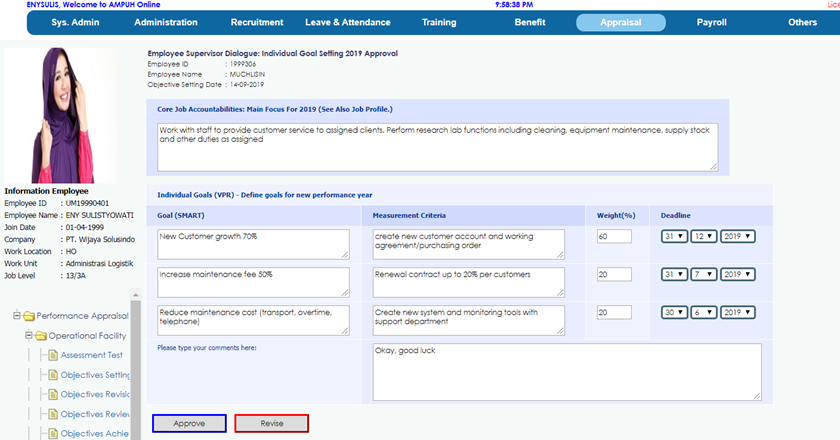Collapse the Performance Appraisal tree node
The height and width of the screenshot is (440, 840).
tap(16, 316)
